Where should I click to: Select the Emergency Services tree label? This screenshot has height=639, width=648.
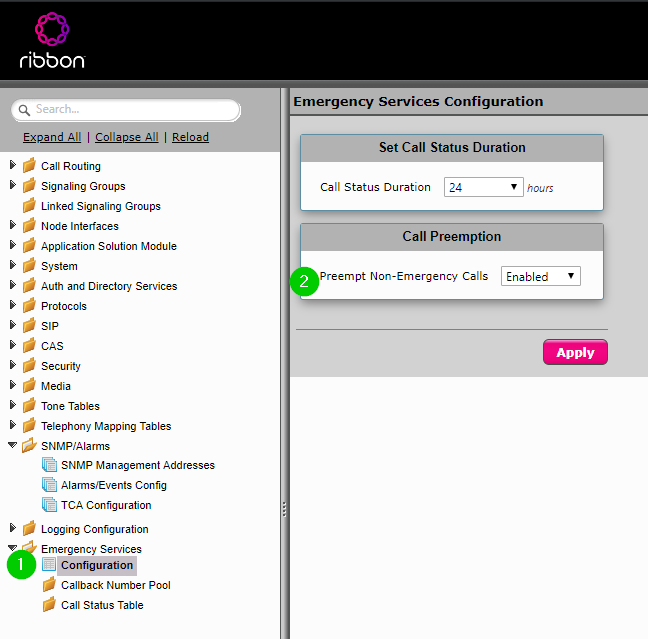pos(91,549)
